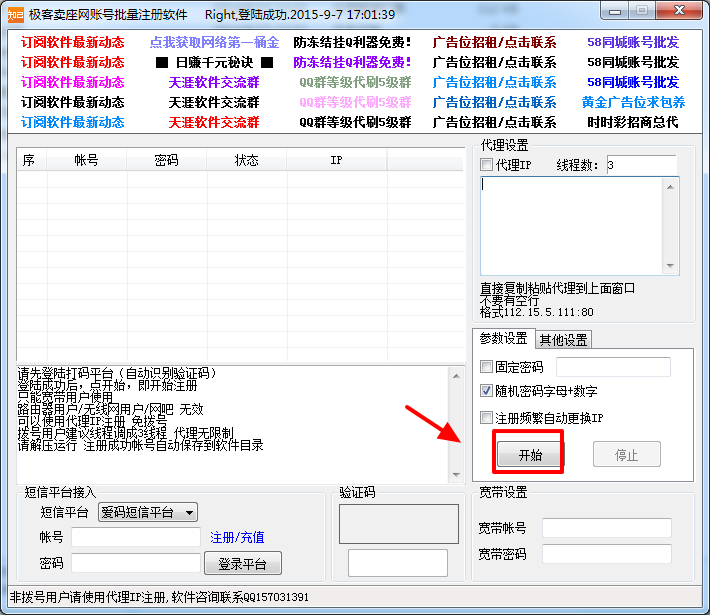Open black 防冻结挂Q利器免费 link
Image resolution: width=710 pixels, height=615 pixels.
coord(352,42)
